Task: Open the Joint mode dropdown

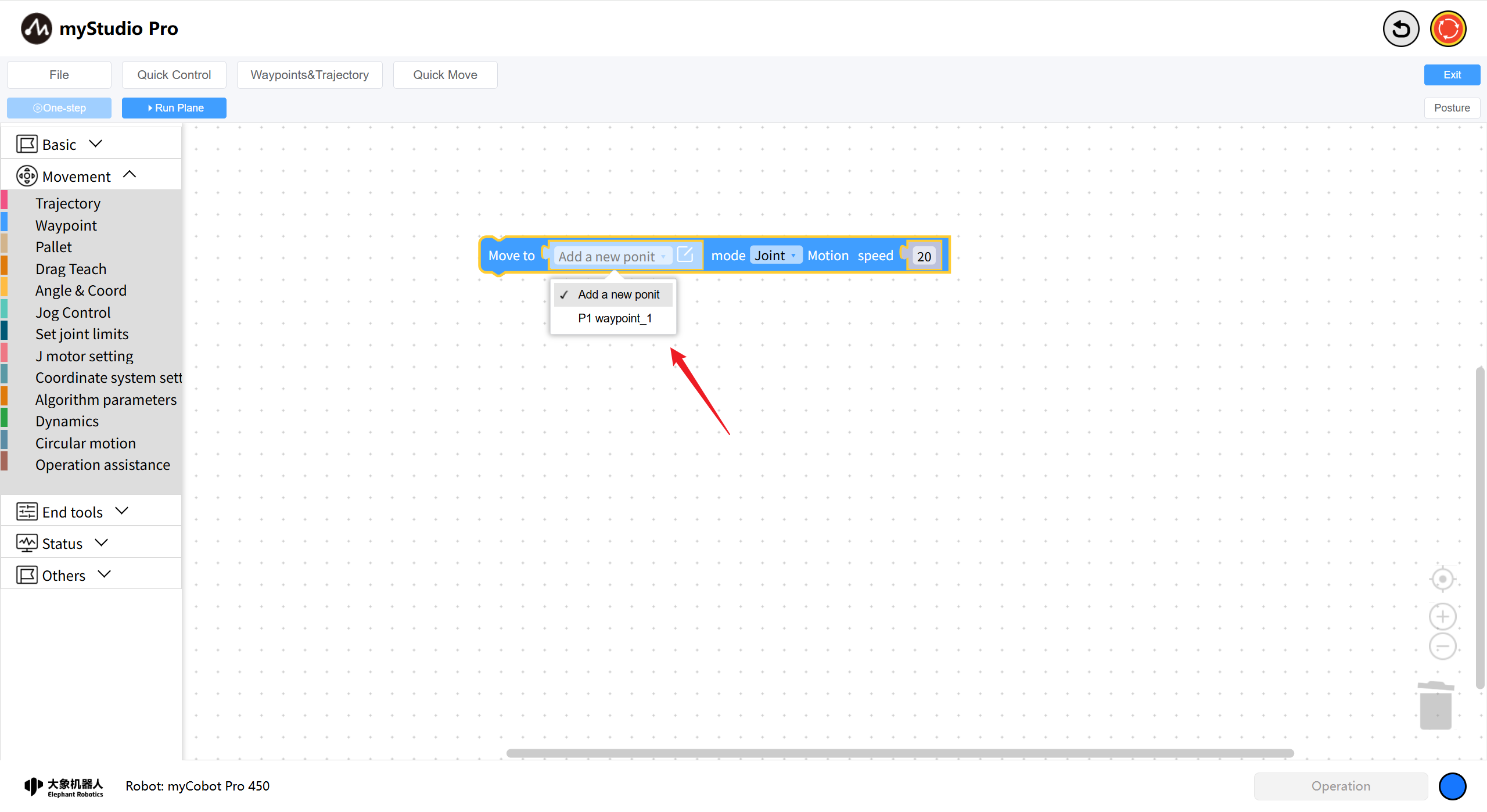Action: (x=775, y=256)
